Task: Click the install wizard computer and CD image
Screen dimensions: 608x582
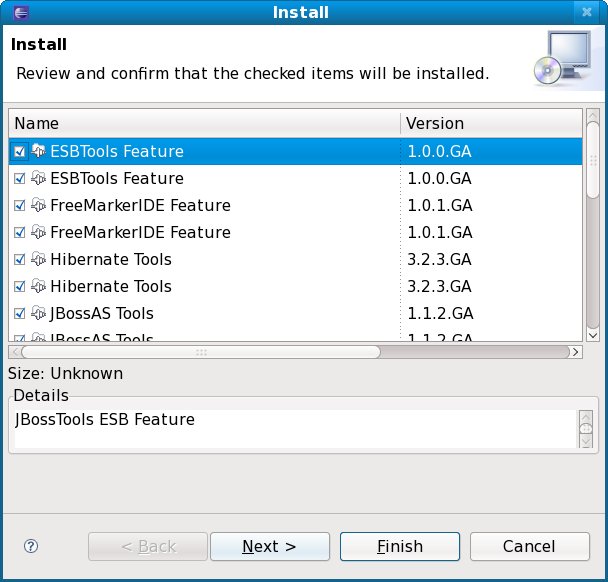Action: 568,58
